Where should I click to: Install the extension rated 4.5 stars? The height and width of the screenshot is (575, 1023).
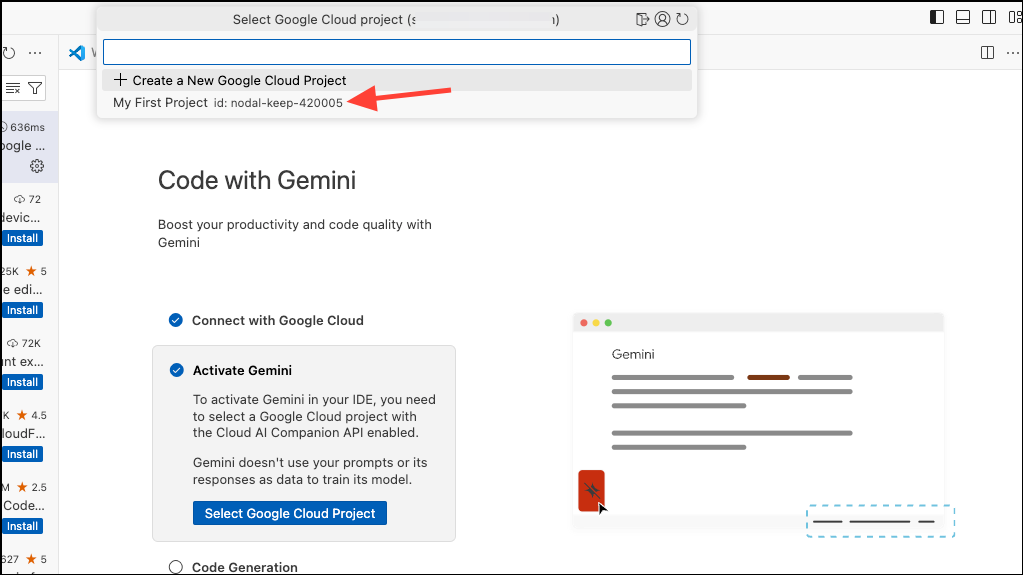point(22,454)
